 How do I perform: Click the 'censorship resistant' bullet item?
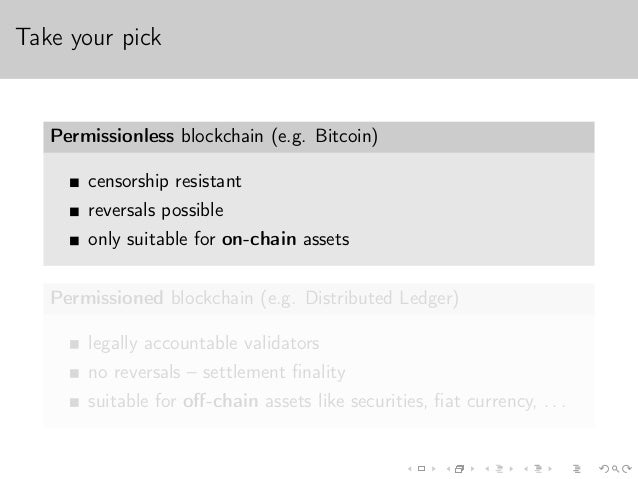pyautogui.click(x=164, y=182)
